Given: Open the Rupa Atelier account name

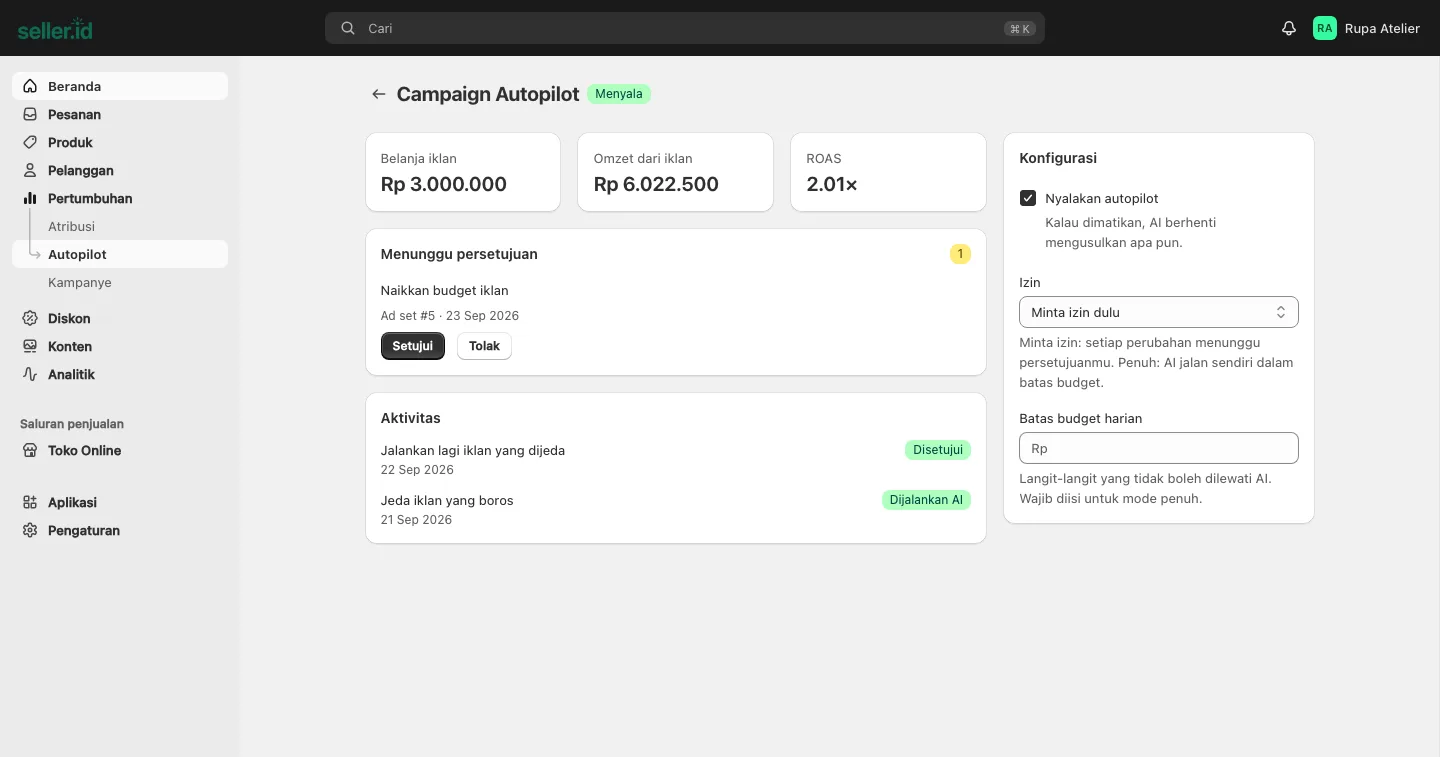Looking at the screenshot, I should click(1382, 28).
